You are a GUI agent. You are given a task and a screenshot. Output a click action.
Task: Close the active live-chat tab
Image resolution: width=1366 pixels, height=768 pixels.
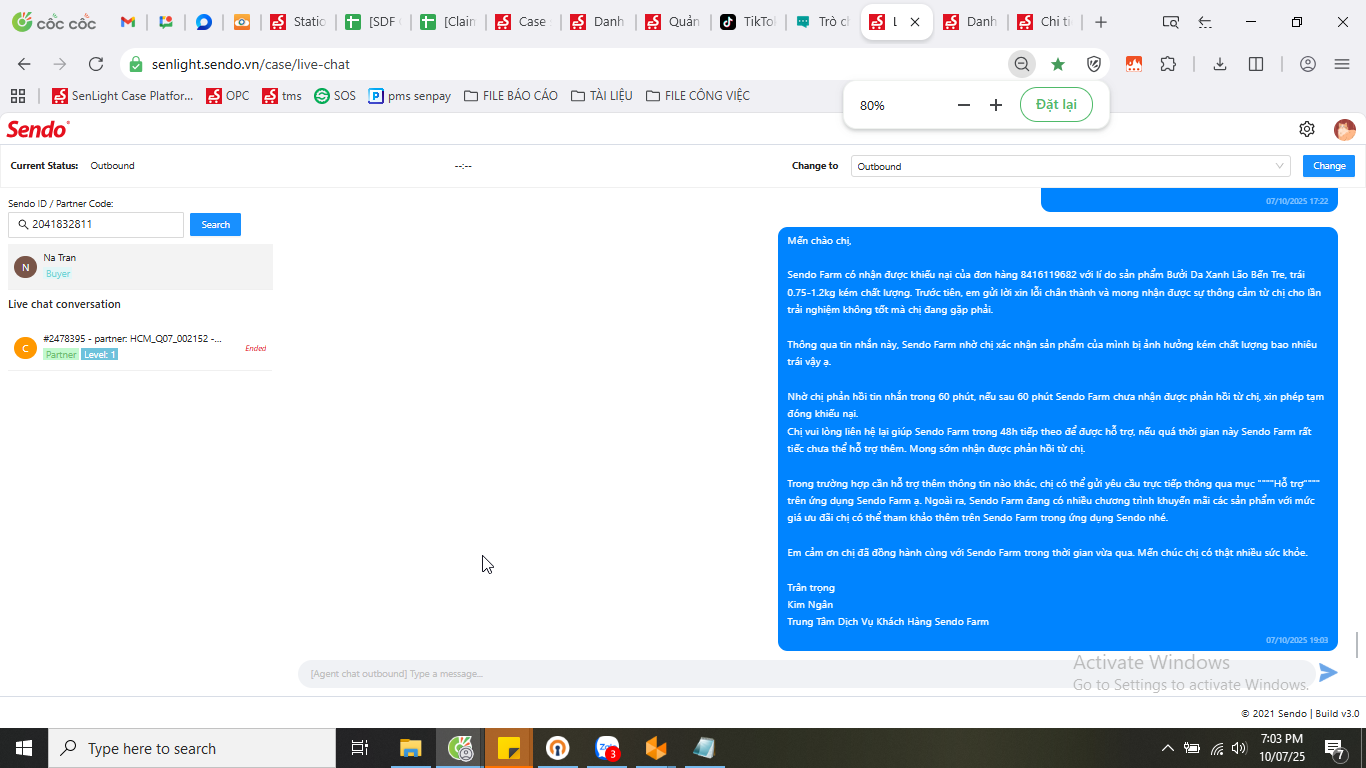(x=915, y=22)
